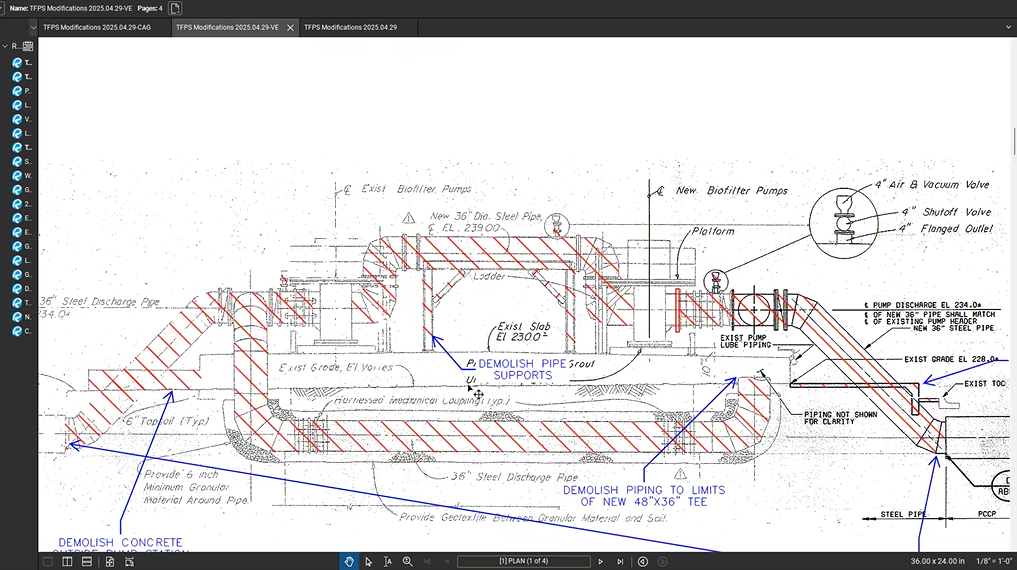Click the calendar icon in side panel header
This screenshot has height=570, width=1017.
(x=28, y=46)
